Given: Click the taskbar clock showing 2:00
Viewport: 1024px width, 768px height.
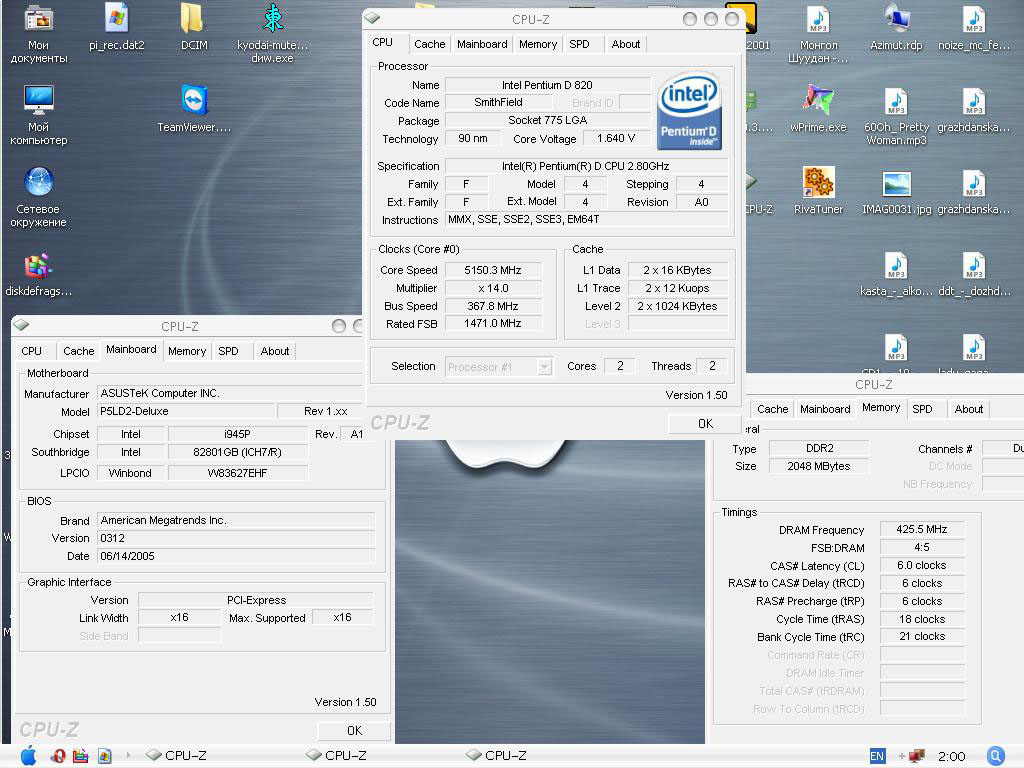Looking at the screenshot, I should pyautogui.click(x=952, y=756).
